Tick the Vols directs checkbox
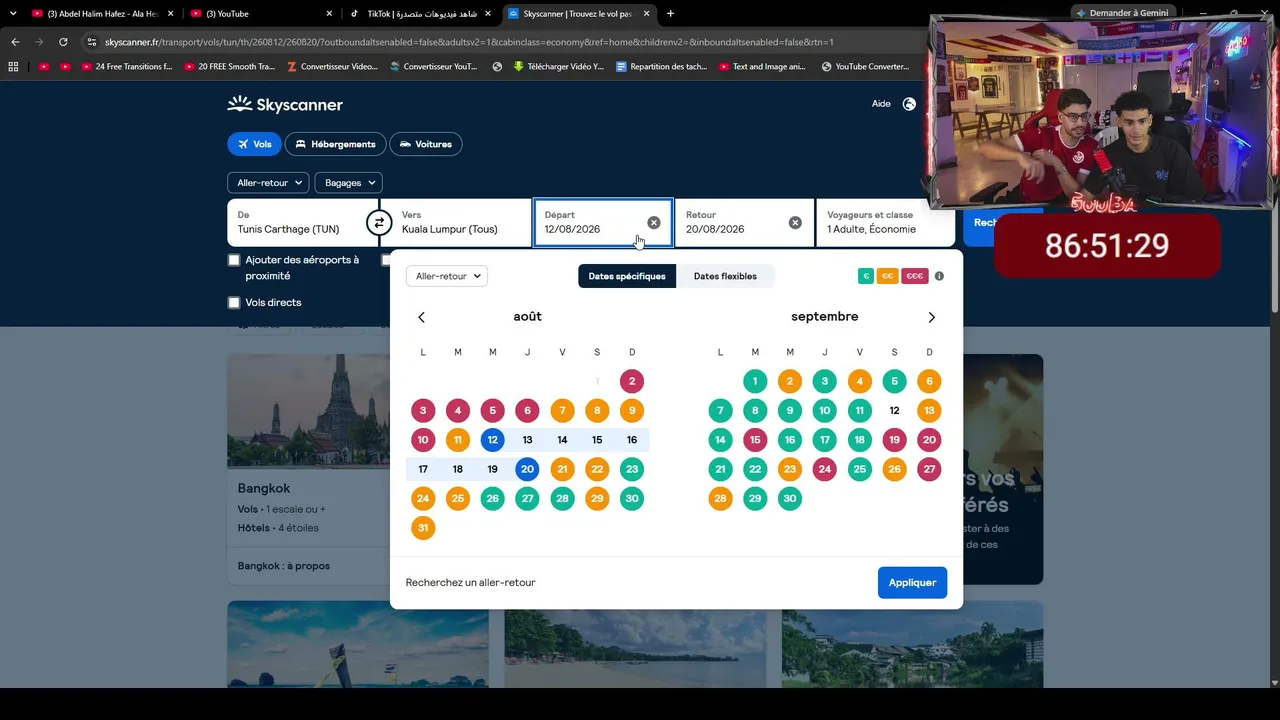The width and height of the screenshot is (1280, 720). [x=234, y=302]
